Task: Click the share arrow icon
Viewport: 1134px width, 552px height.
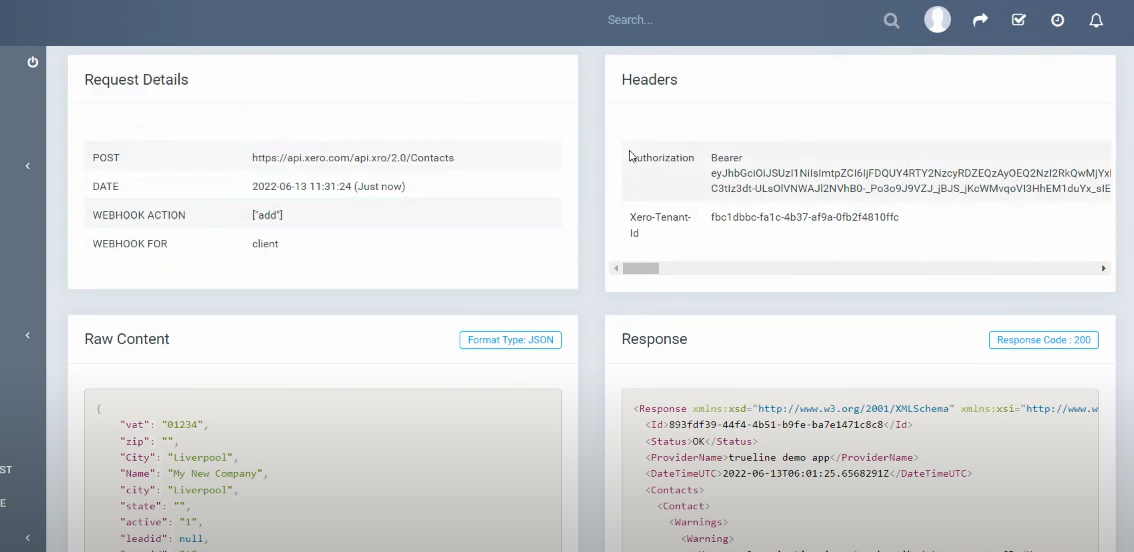Action: [x=980, y=20]
